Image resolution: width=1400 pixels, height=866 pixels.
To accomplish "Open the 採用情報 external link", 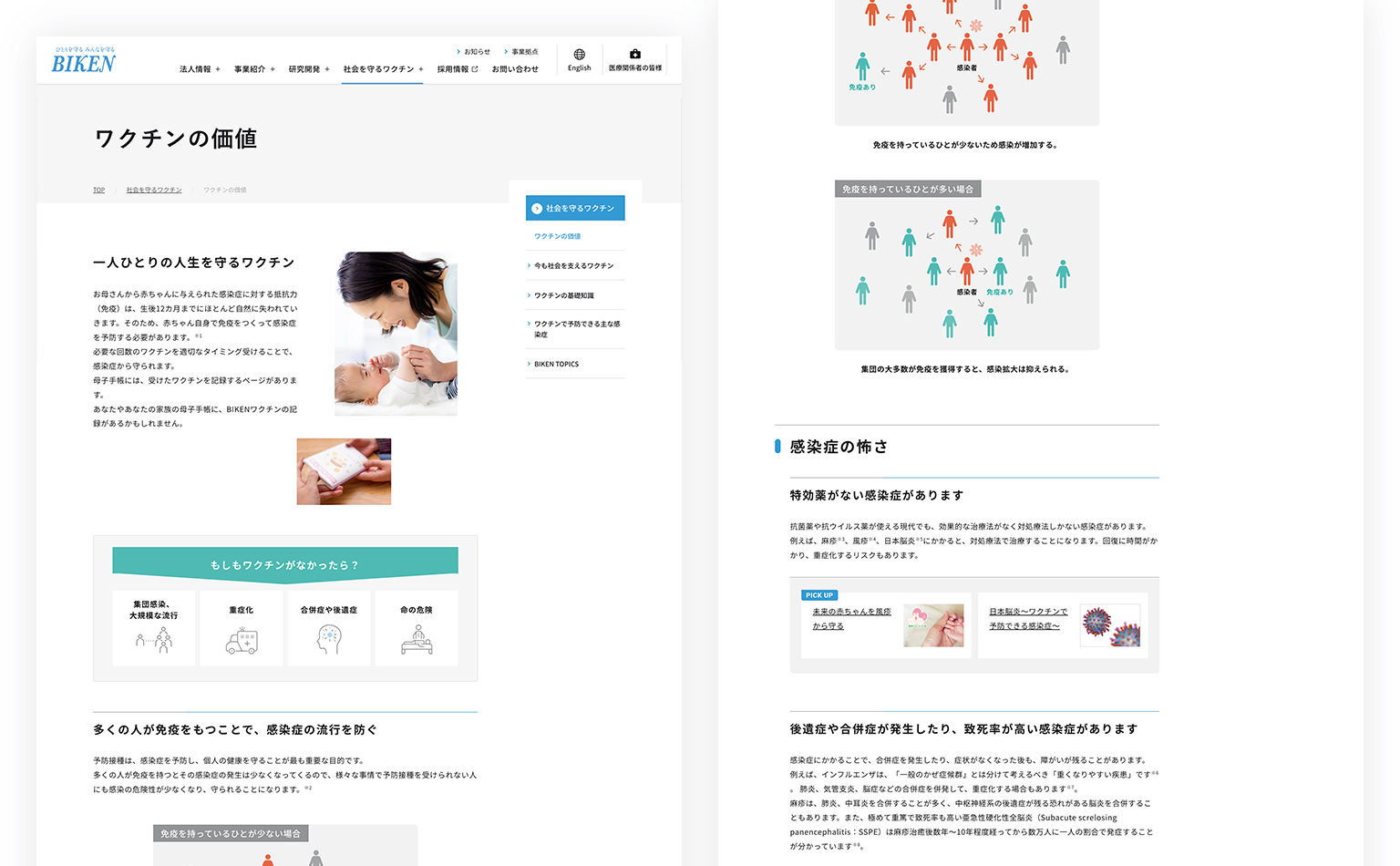I will coord(455,68).
